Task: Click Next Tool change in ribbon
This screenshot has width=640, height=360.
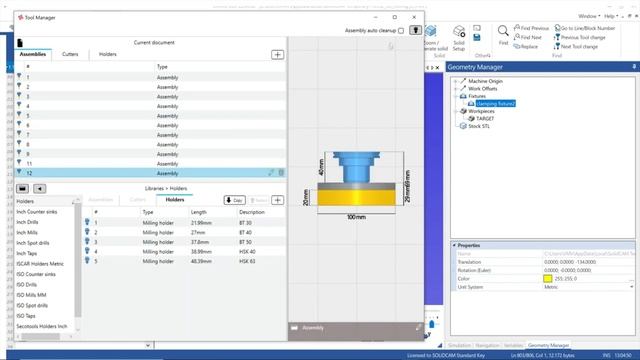Action: tap(576, 47)
